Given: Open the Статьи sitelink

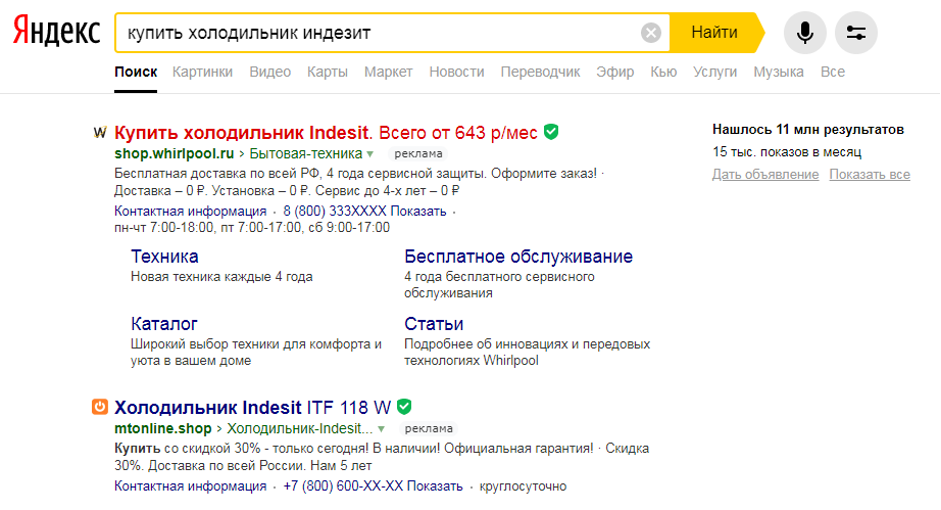Looking at the screenshot, I should click(433, 323).
